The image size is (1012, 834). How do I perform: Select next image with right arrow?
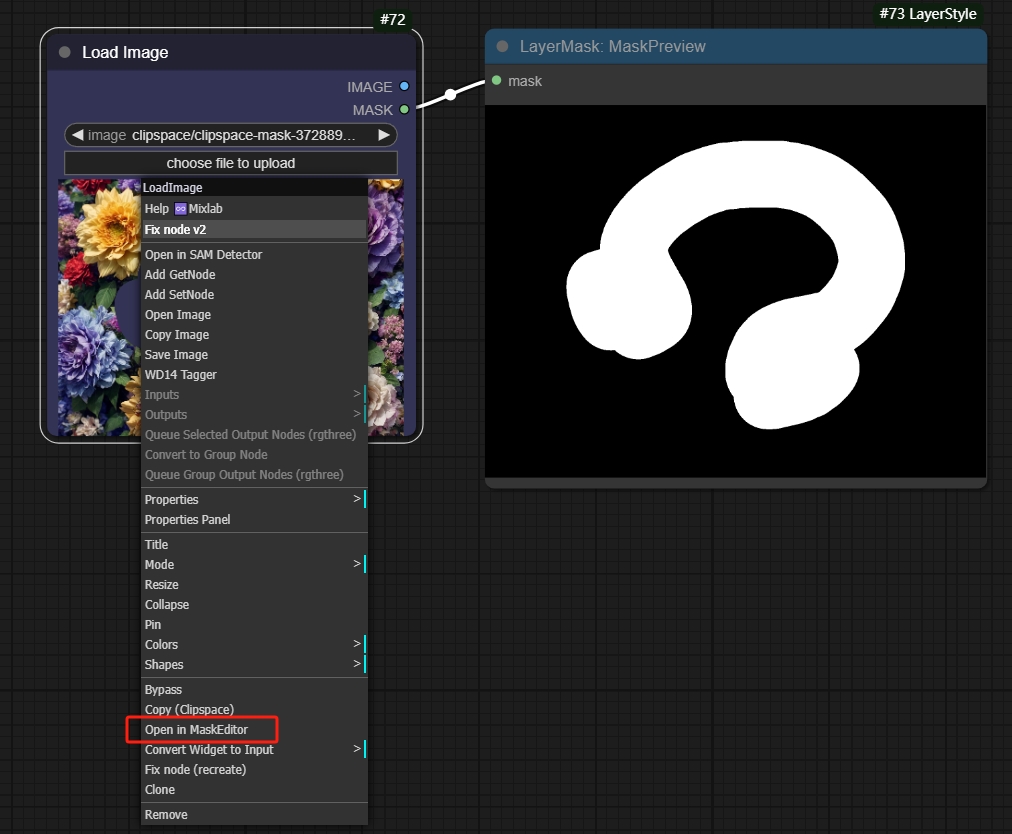click(383, 135)
